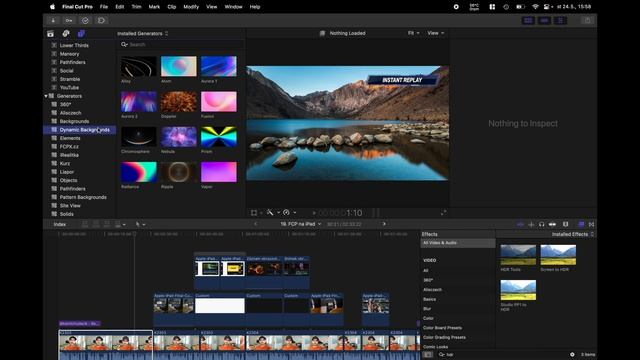Open the Clip menu
640x360 pixels.
click(x=172, y=7)
